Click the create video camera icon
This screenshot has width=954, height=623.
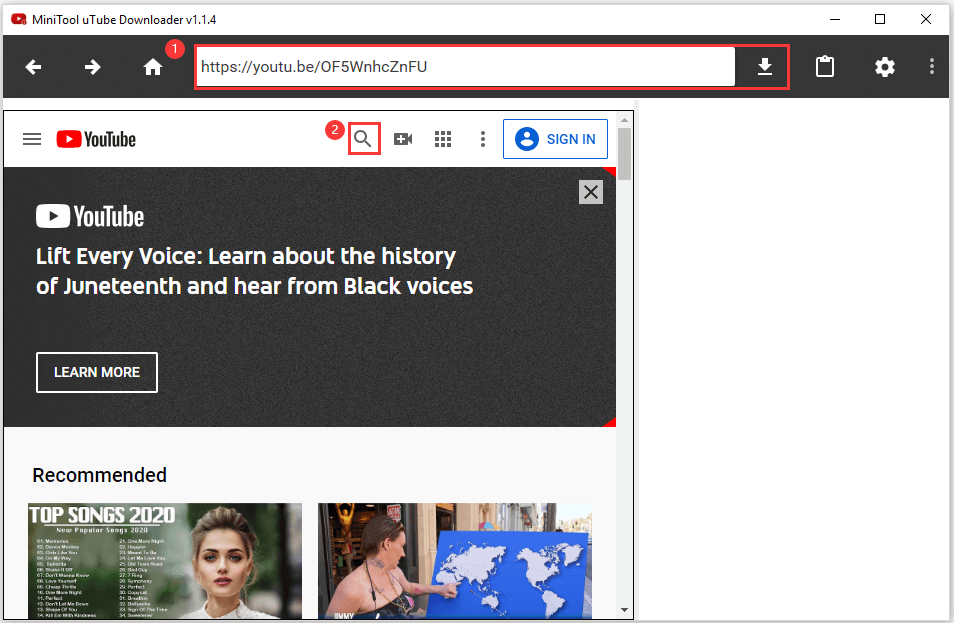[x=403, y=139]
